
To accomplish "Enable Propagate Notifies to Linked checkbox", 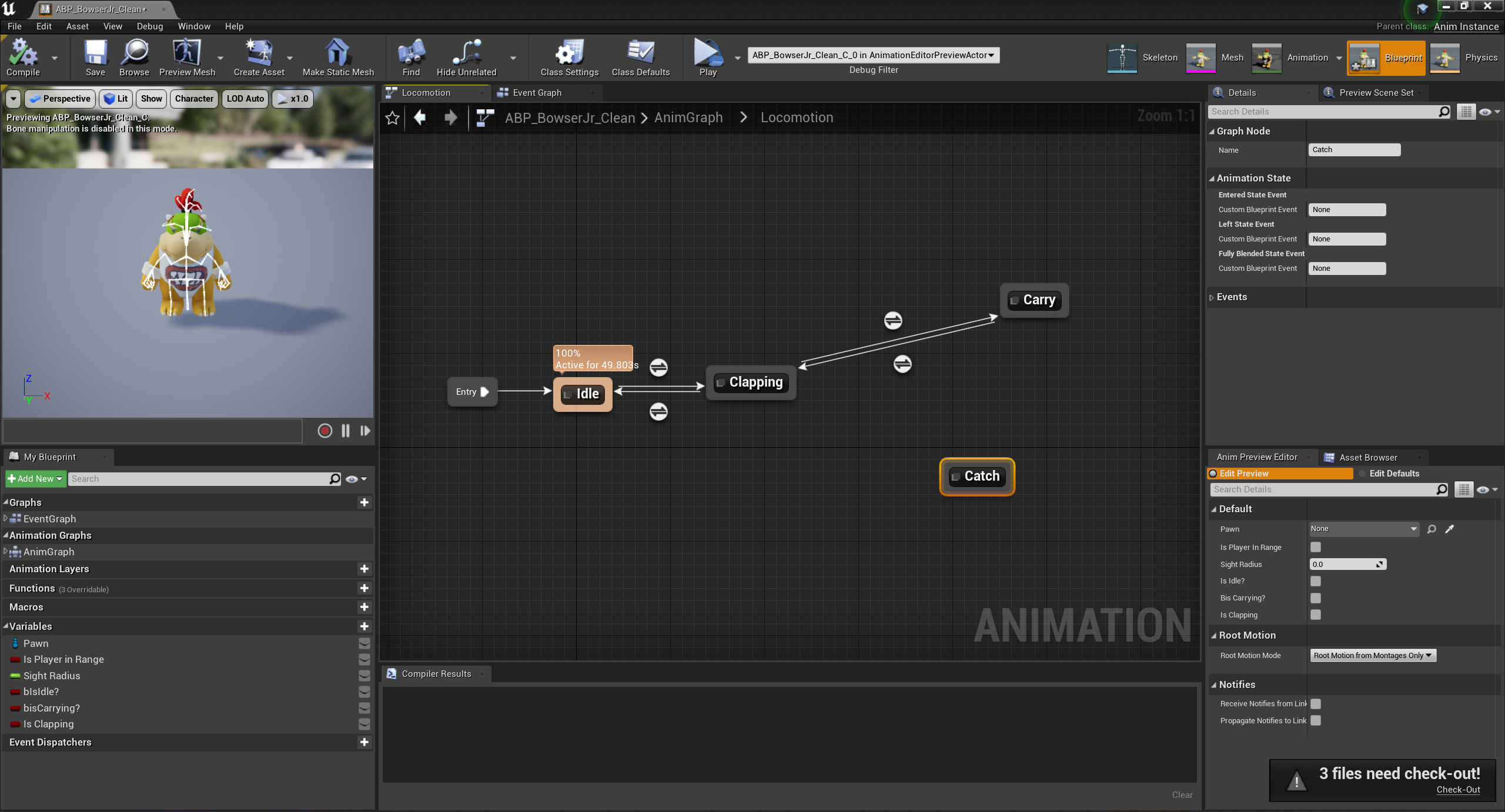I will pos(1316,720).
